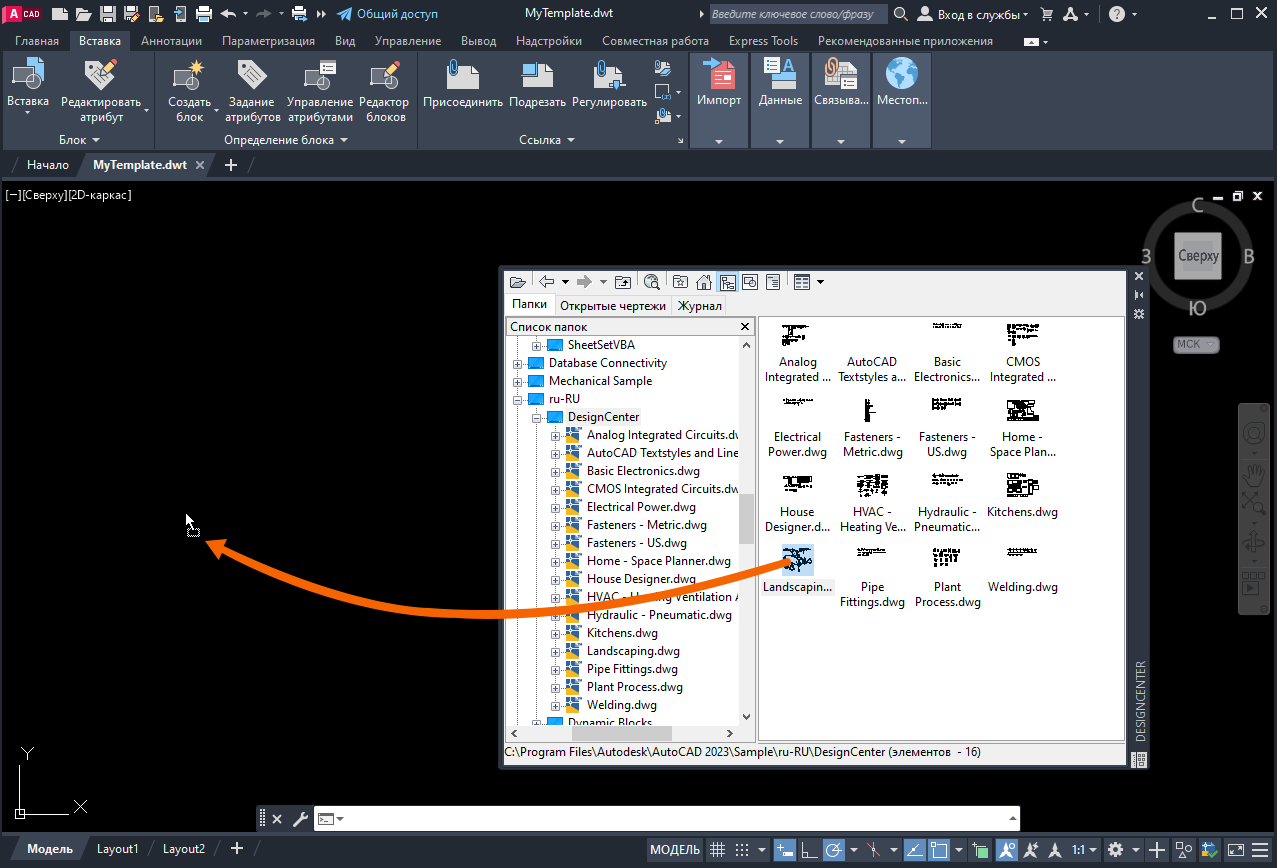Open the Местоп... location panel

point(902,101)
